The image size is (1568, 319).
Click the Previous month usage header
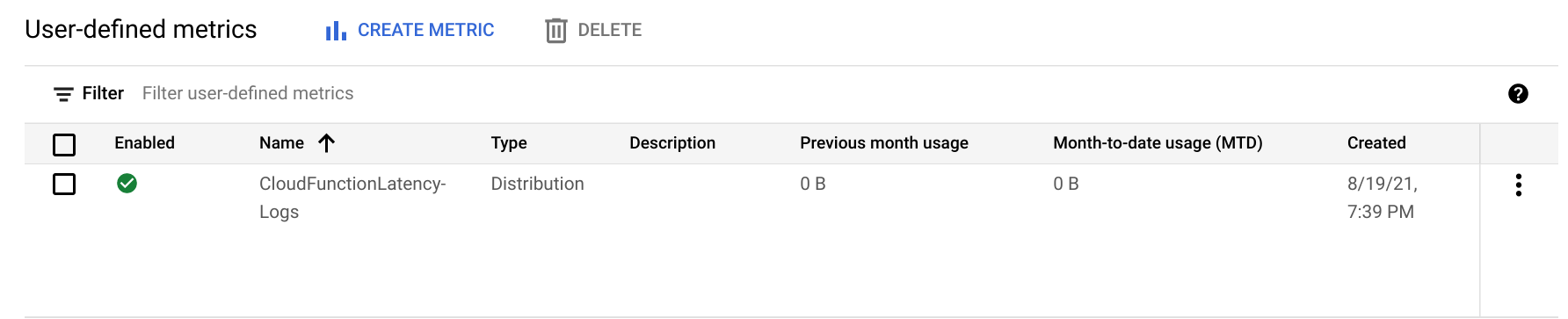(884, 143)
